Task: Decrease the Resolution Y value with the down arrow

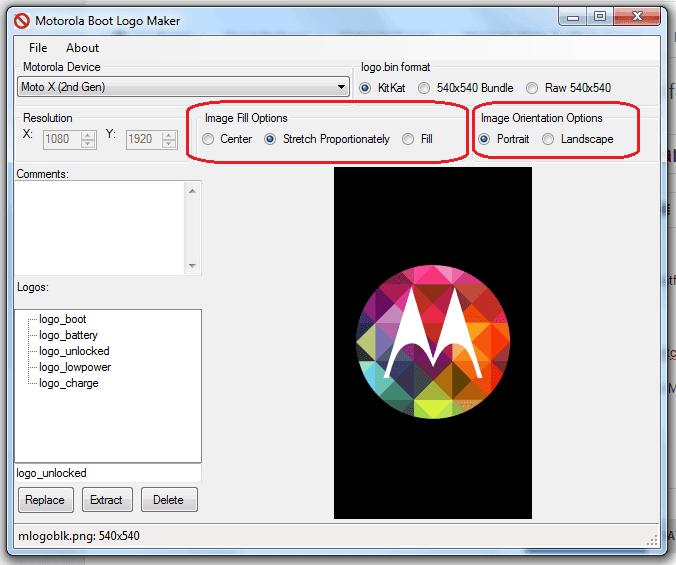Action: coord(169,144)
